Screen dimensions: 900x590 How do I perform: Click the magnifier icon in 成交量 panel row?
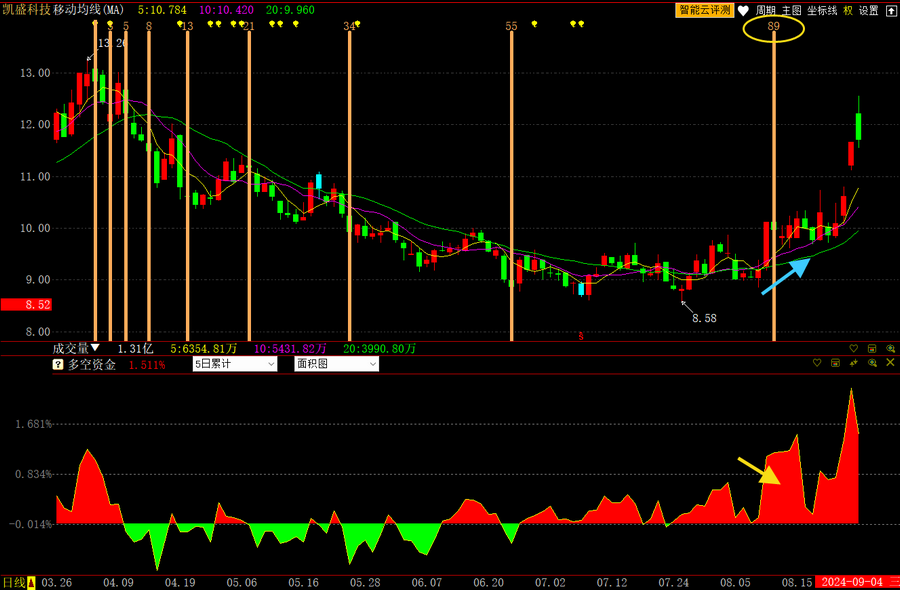890,348
